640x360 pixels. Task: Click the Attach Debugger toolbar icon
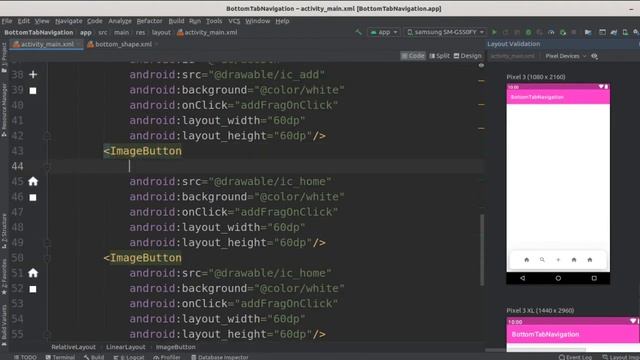click(563, 32)
